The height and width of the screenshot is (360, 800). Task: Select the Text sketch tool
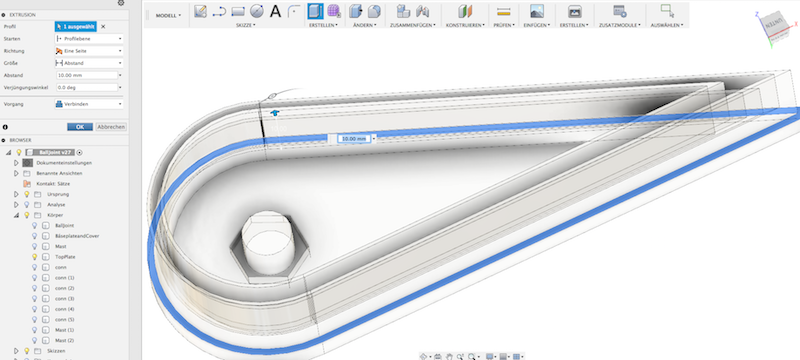(276, 11)
